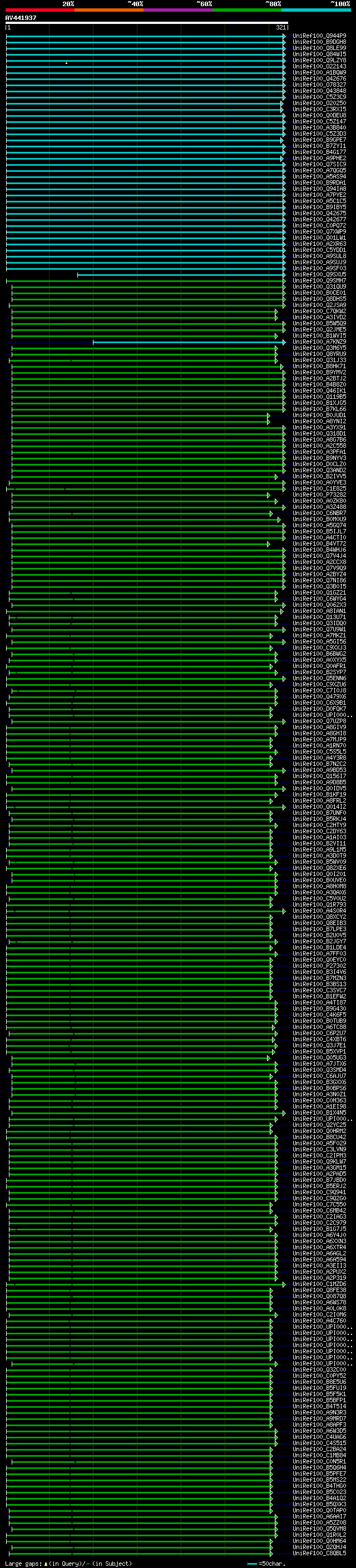Click the subject label UniRef100_Q944P9
This screenshot has width=356, height=1568.
(319, 36)
